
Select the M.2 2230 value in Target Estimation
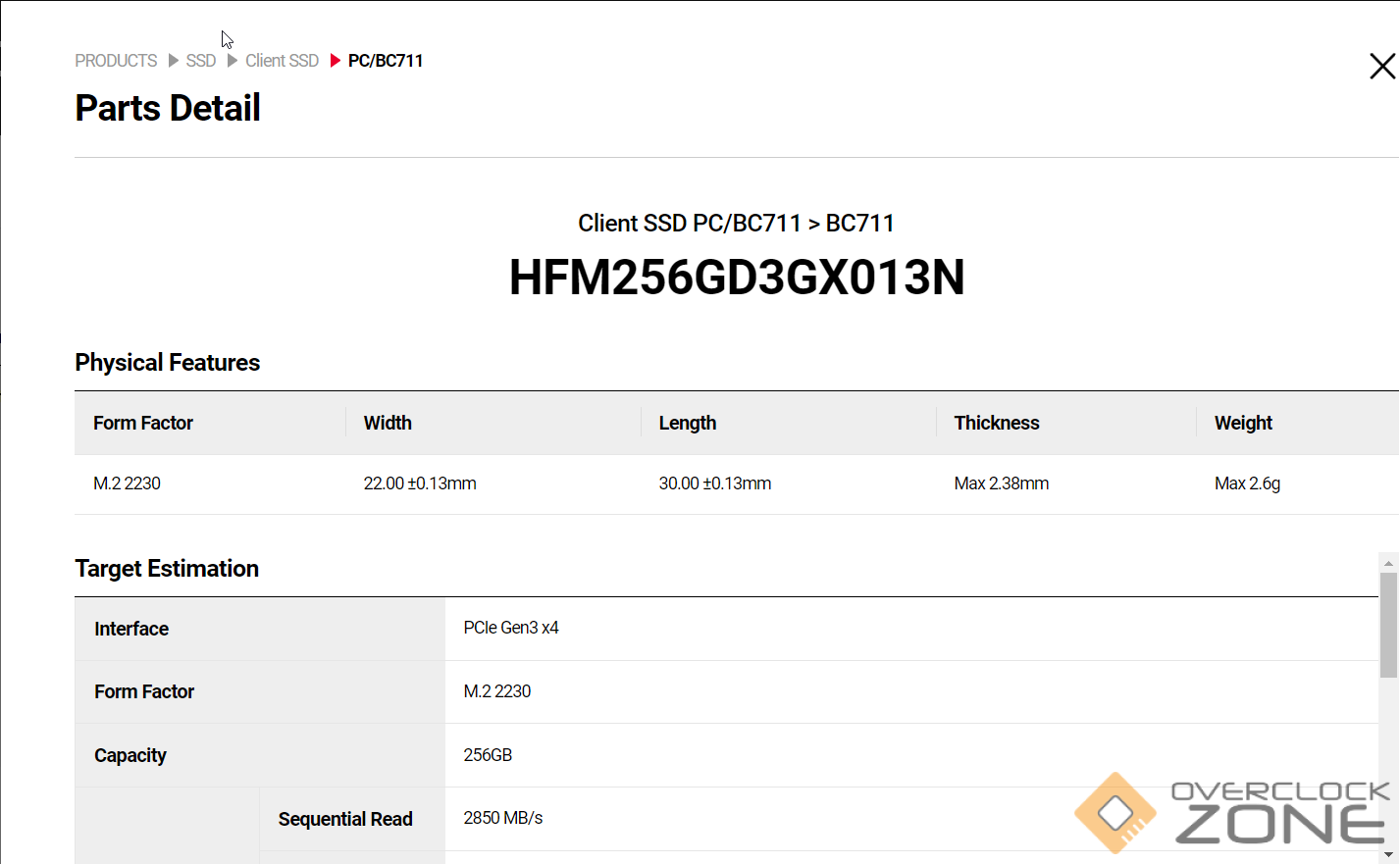(x=497, y=691)
